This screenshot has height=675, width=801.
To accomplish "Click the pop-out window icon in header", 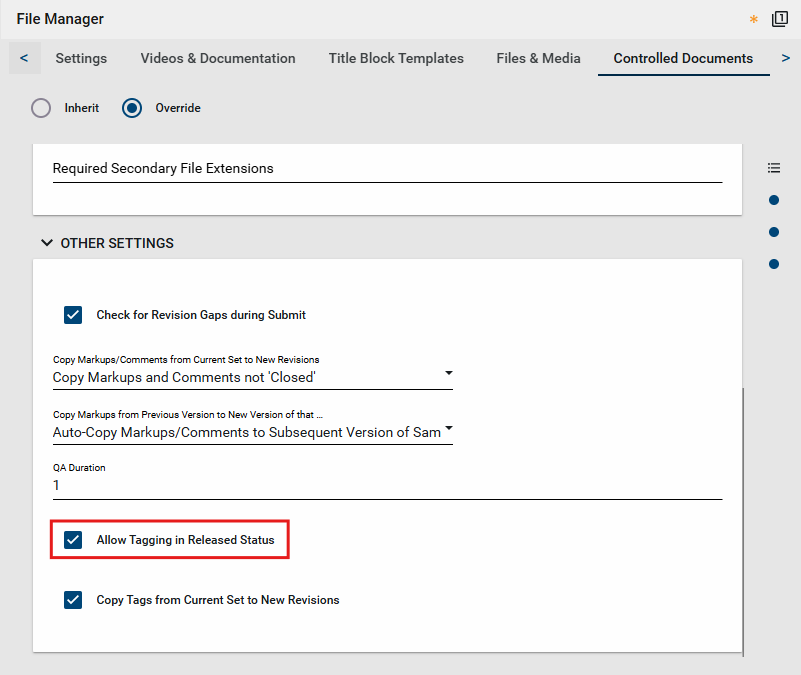I will (780, 19).
